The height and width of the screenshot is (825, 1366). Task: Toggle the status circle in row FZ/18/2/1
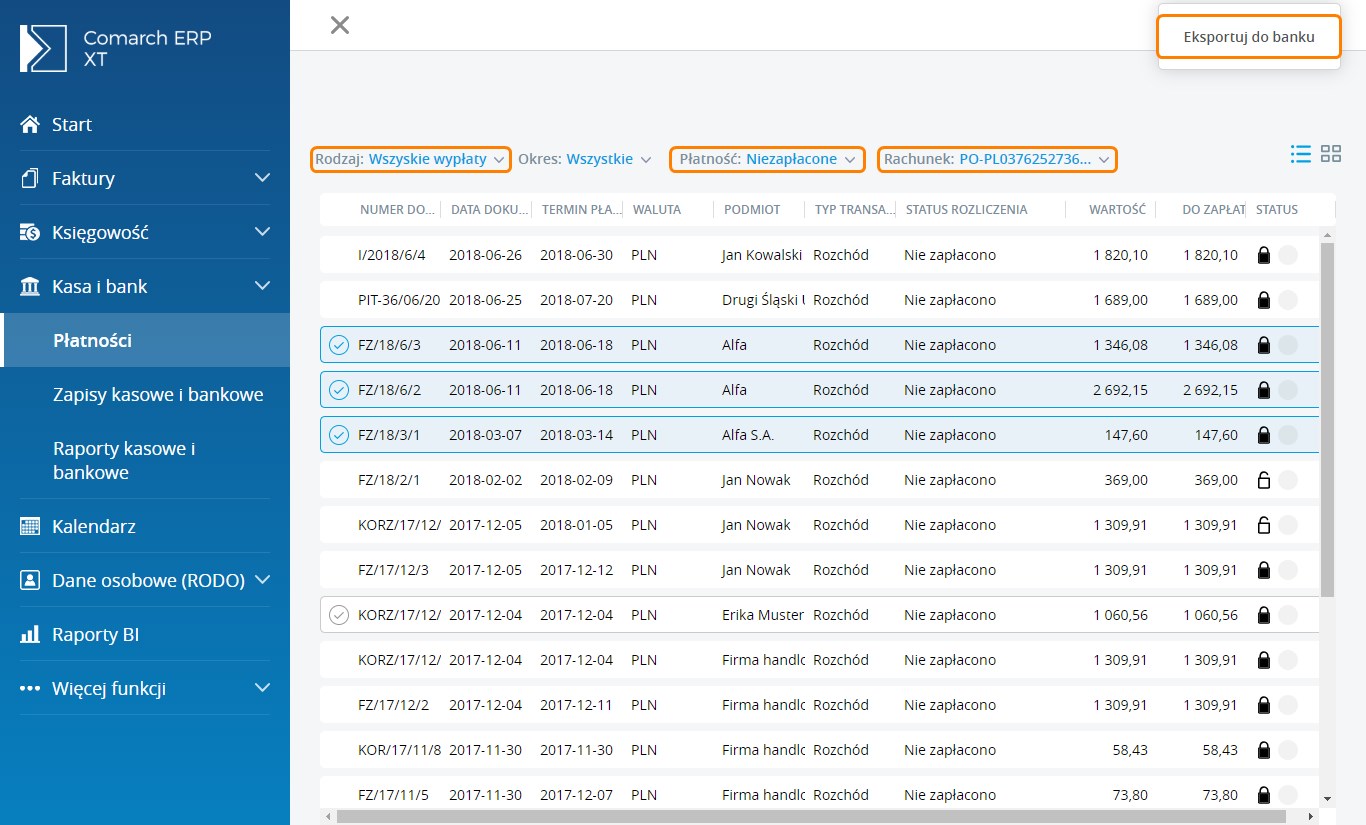[x=1288, y=480]
